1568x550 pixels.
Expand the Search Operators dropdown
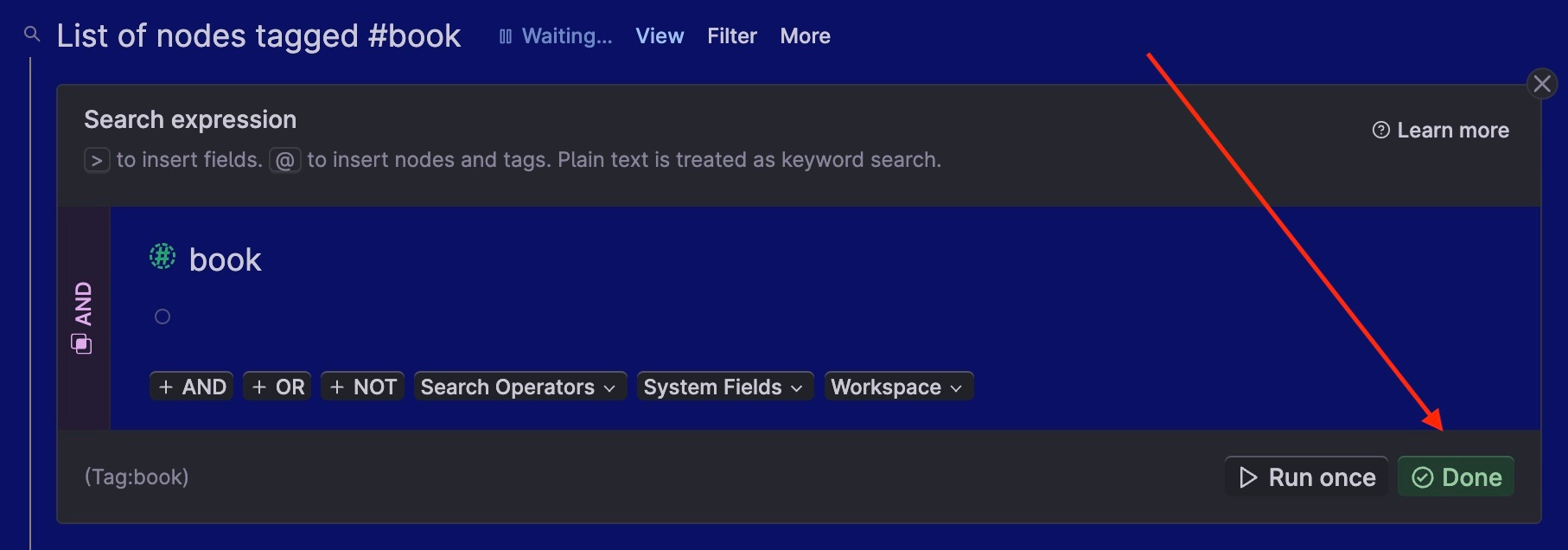click(x=519, y=387)
